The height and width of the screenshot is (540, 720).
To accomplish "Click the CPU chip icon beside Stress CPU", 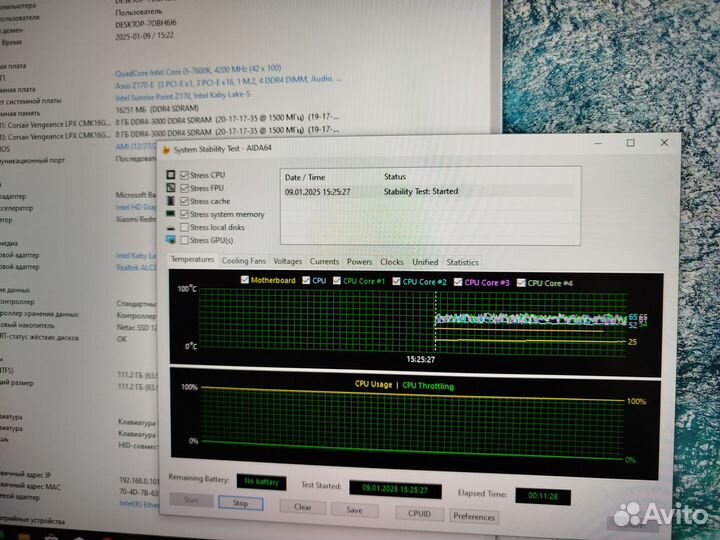I will [170, 175].
